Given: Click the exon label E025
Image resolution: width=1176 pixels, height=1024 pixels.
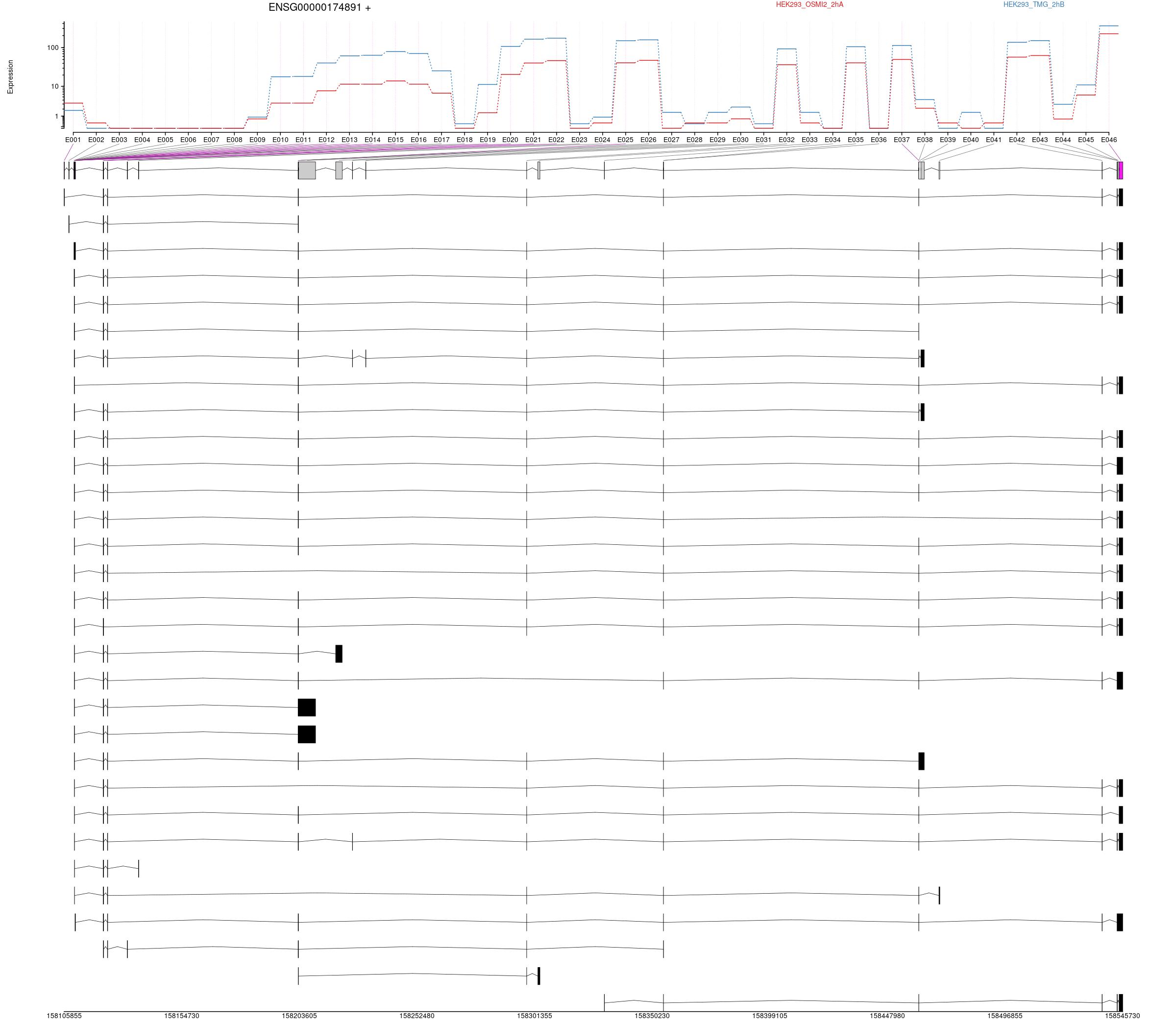Looking at the screenshot, I should 626,140.
